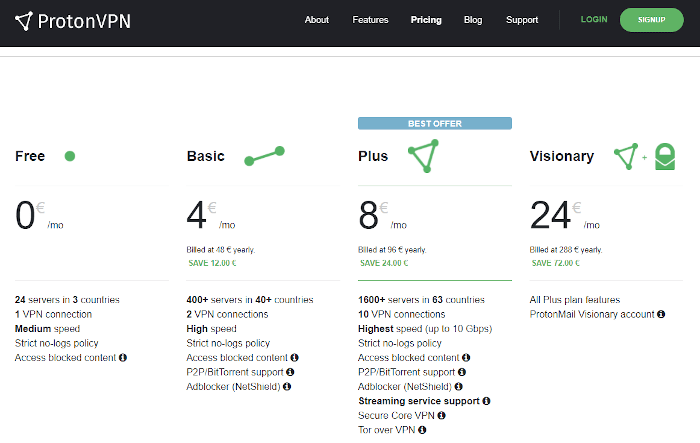Click 'Billed at 96 € yearly' text
700x443 pixels.
(392, 250)
